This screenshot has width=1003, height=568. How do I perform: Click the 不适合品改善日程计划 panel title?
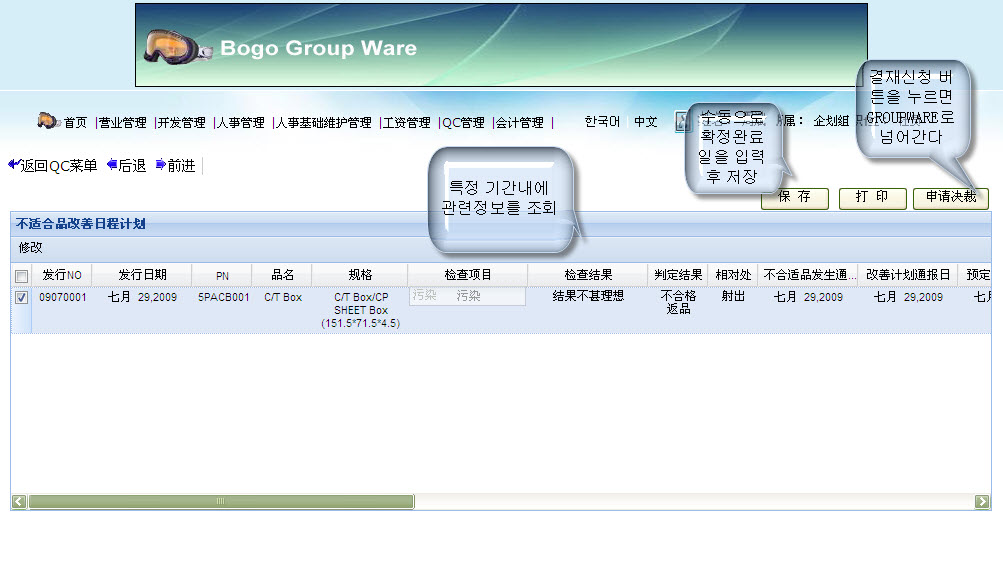click(81, 224)
